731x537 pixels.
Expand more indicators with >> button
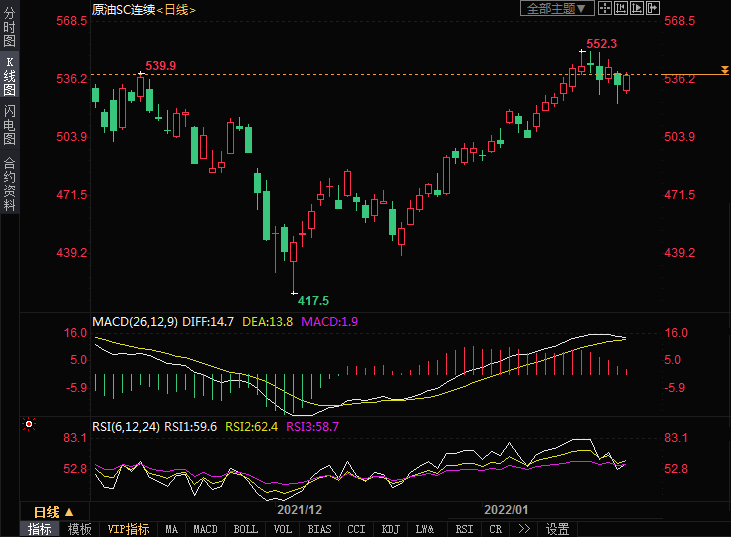click(523, 529)
